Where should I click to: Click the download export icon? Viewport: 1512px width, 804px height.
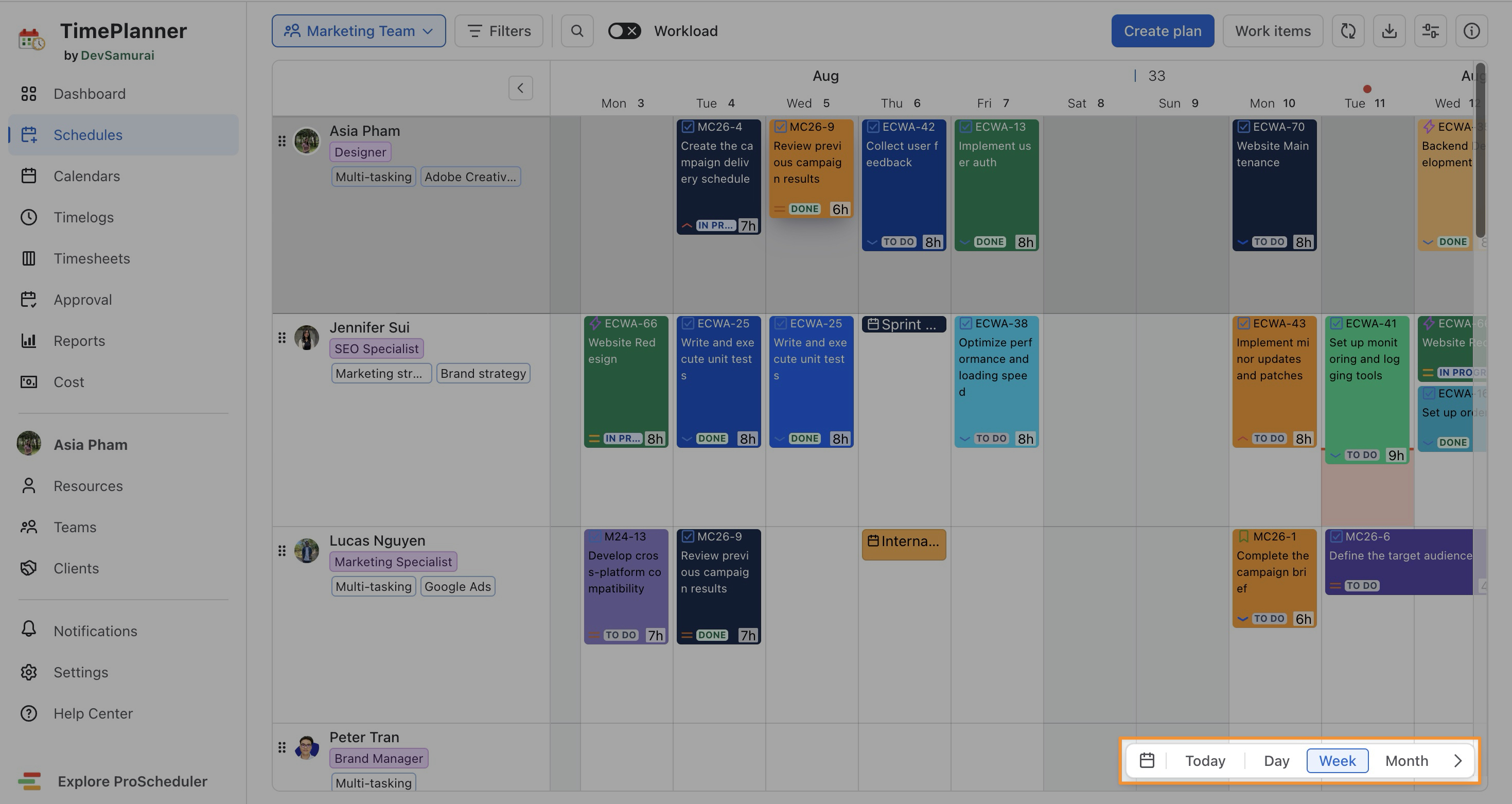click(1390, 31)
